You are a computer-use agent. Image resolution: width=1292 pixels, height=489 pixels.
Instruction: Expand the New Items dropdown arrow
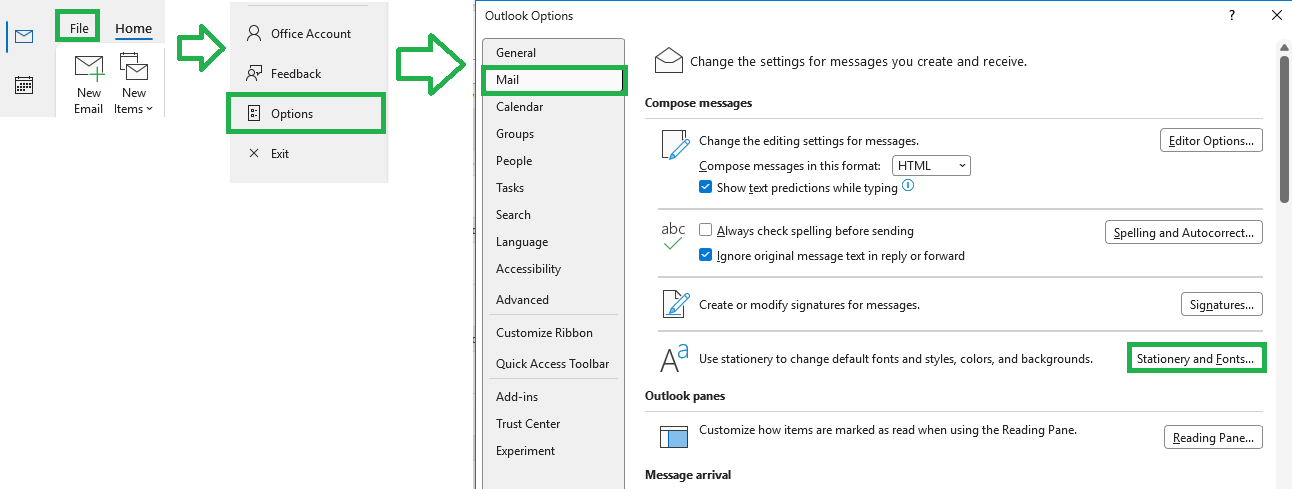click(x=149, y=109)
